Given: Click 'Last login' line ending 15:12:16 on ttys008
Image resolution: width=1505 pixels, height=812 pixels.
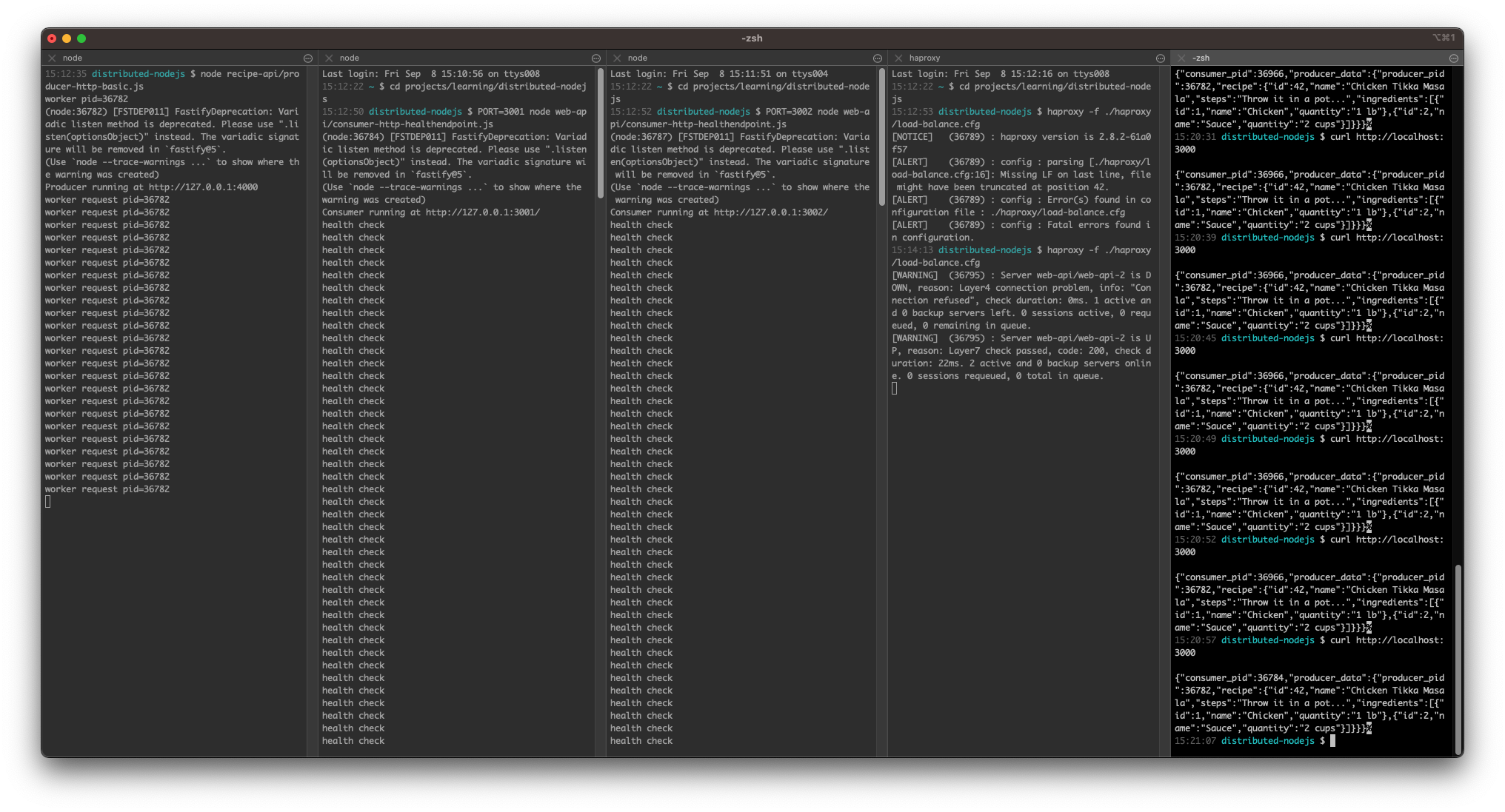Looking at the screenshot, I should [x=1001, y=73].
